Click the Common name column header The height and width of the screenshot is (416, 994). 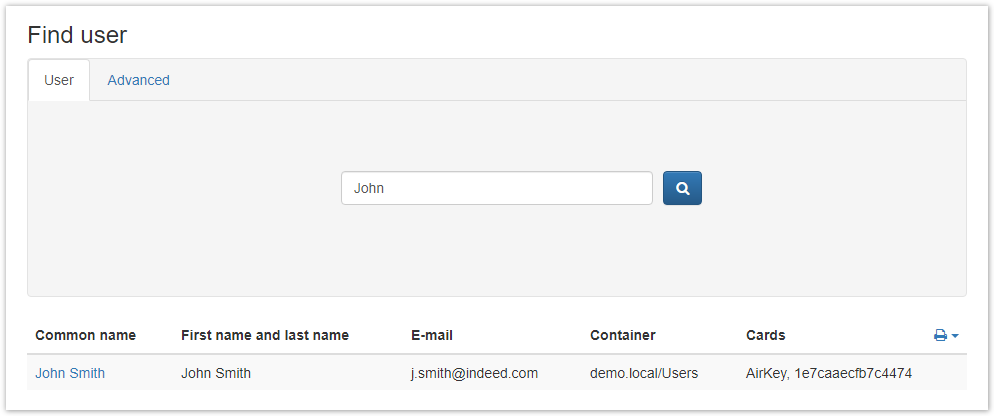85,335
